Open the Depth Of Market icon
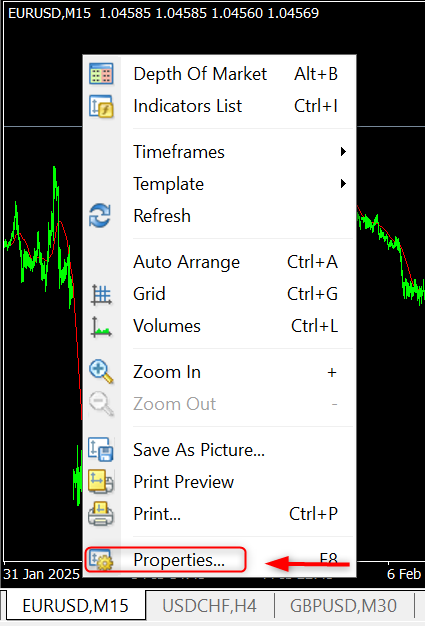 [x=101, y=74]
